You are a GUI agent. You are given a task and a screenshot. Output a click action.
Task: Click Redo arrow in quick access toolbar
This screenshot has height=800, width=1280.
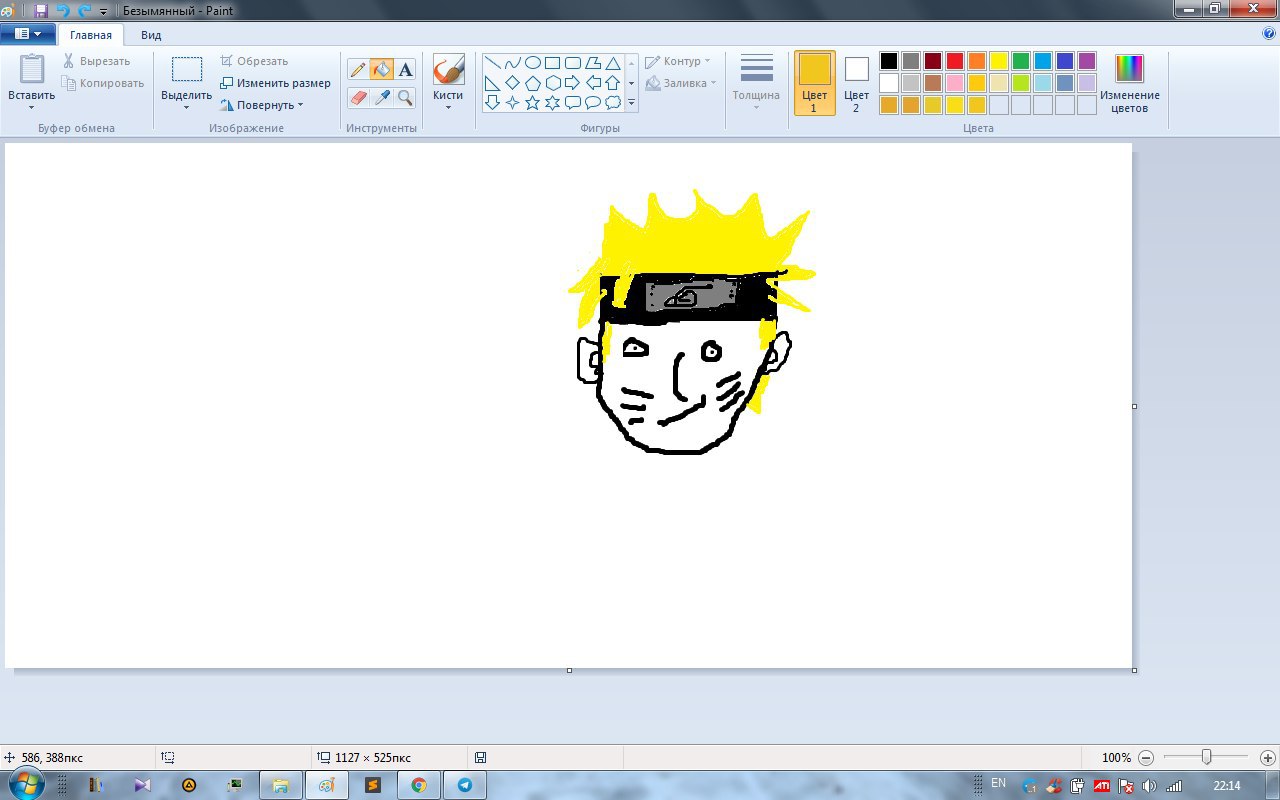click(85, 11)
